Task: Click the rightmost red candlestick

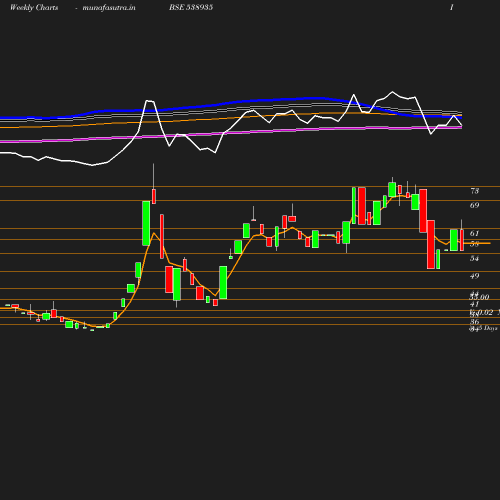Action: [x=462, y=240]
